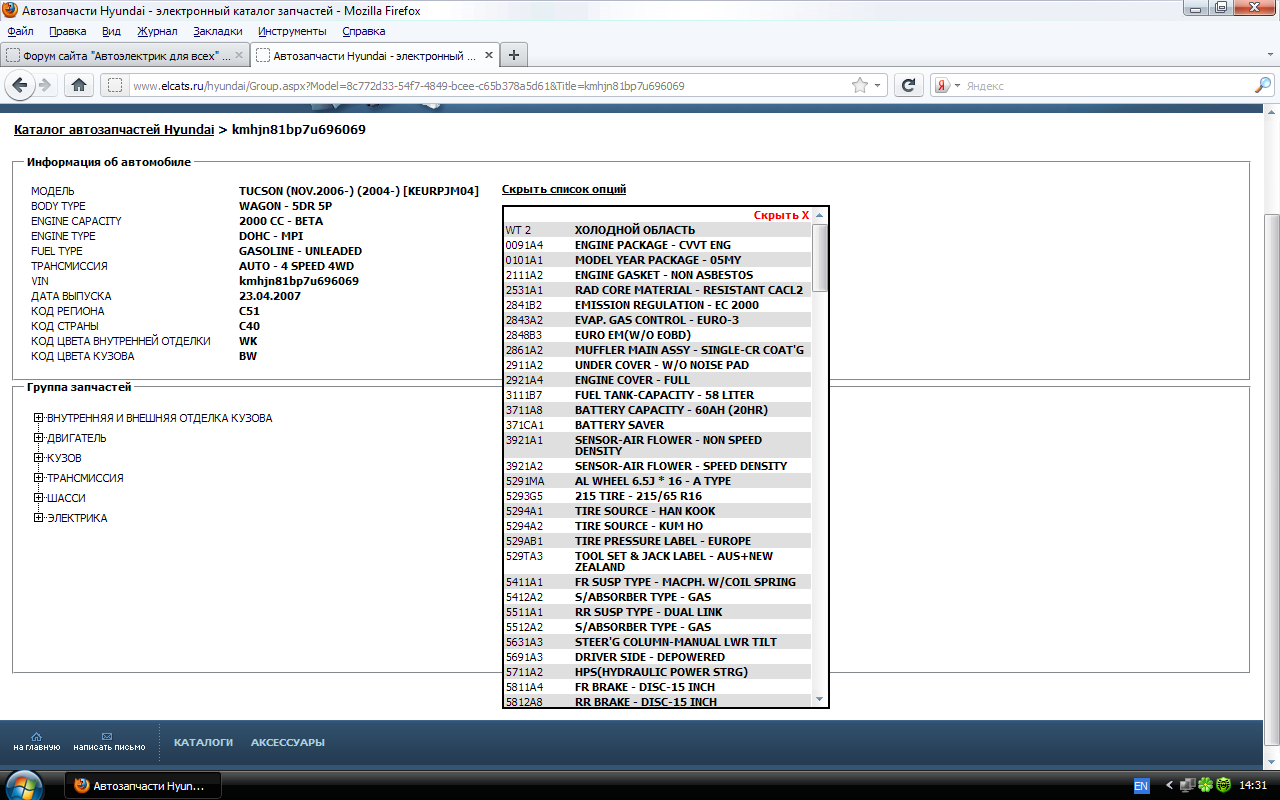Select the 'TIRE SOURCE - HAN KOOK' row
The height and width of the screenshot is (800, 1280).
pos(657,511)
